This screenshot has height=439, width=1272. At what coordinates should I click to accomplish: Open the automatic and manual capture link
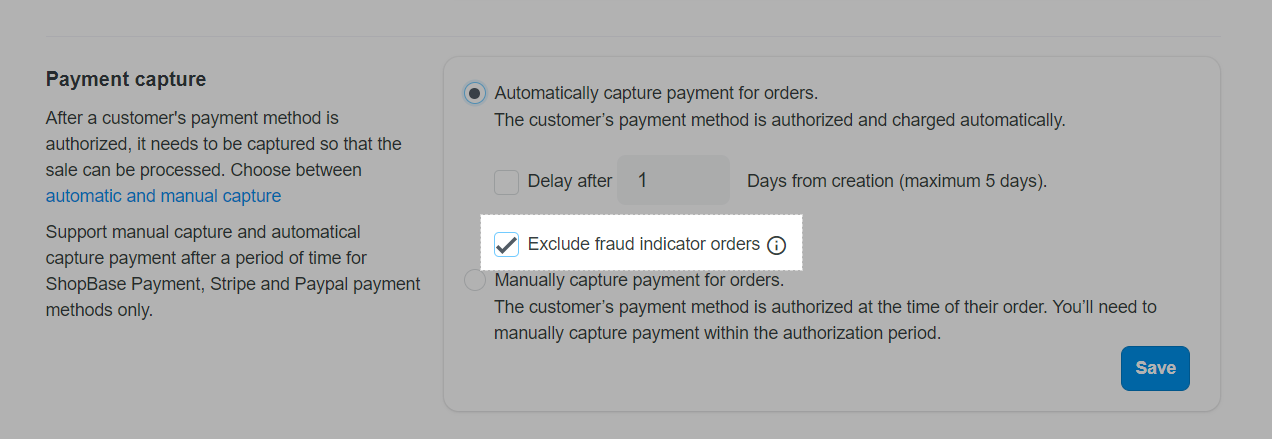[163, 196]
